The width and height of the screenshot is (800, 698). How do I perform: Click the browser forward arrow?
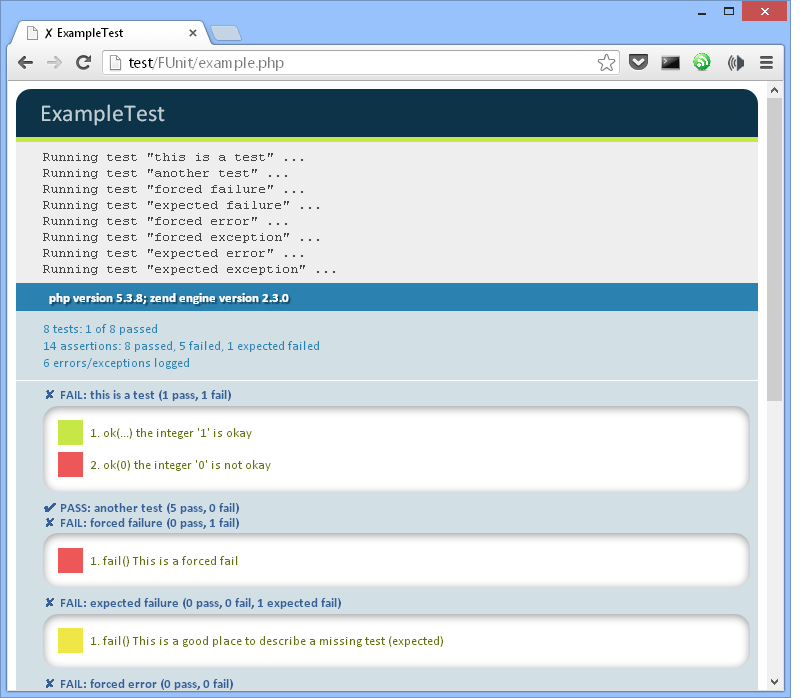coord(54,63)
